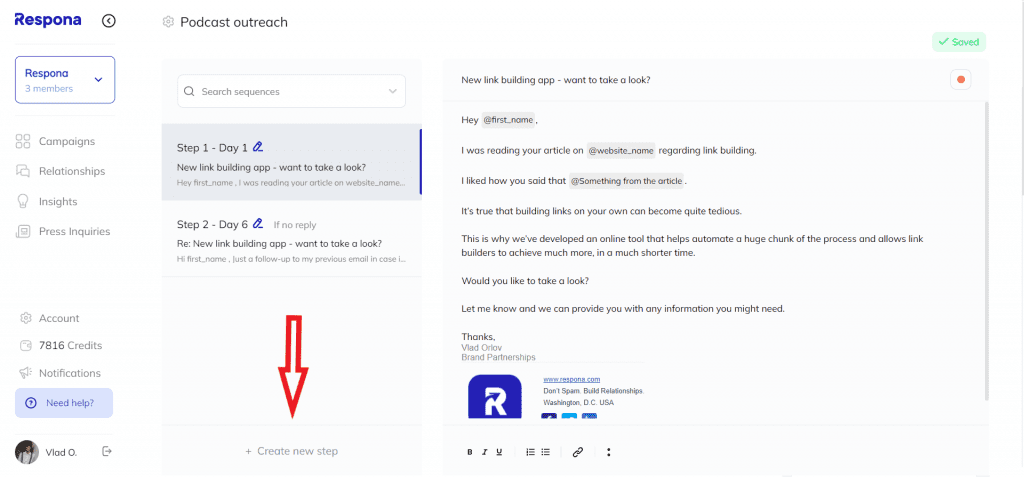Click the Respona logo
1024x477 pixels.
[x=48, y=20]
